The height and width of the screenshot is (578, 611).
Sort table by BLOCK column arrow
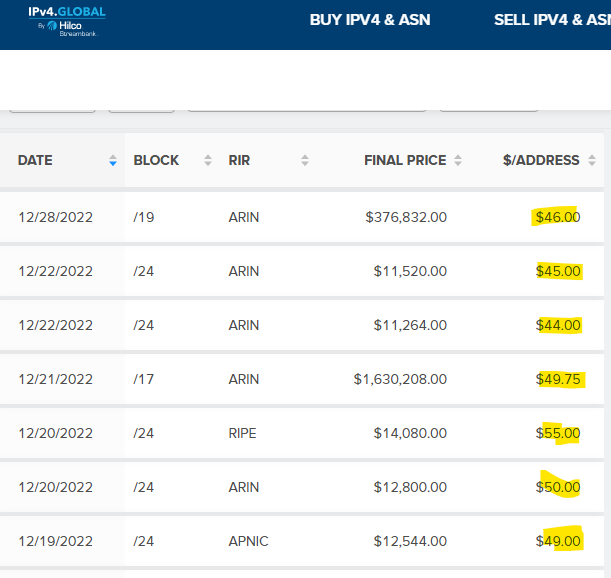click(208, 161)
